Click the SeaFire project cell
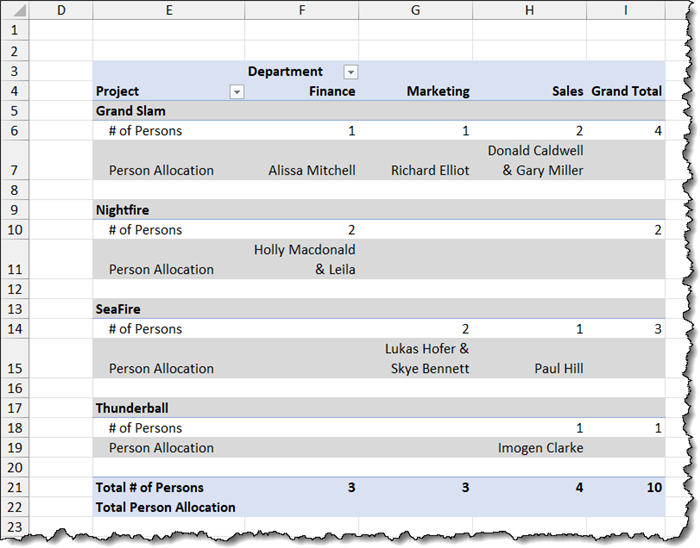This screenshot has height=548, width=700. click(121, 309)
